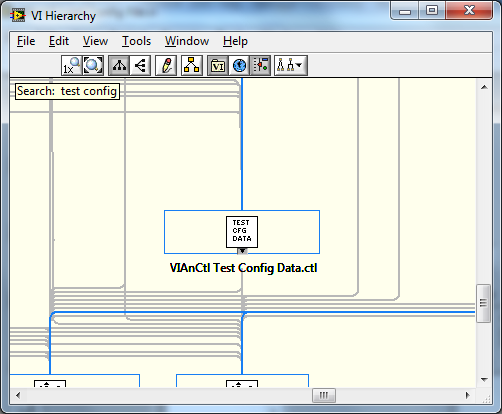Open the File menu

click(x=26, y=41)
